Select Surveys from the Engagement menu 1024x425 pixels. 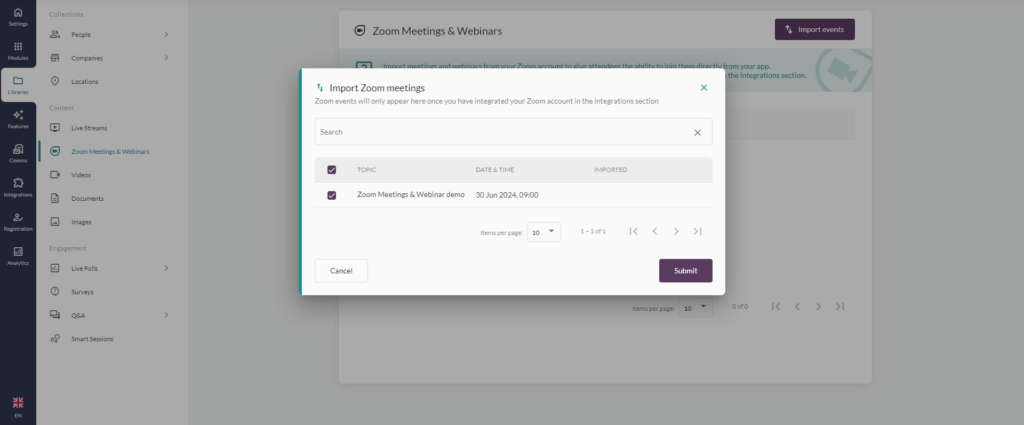[82, 292]
